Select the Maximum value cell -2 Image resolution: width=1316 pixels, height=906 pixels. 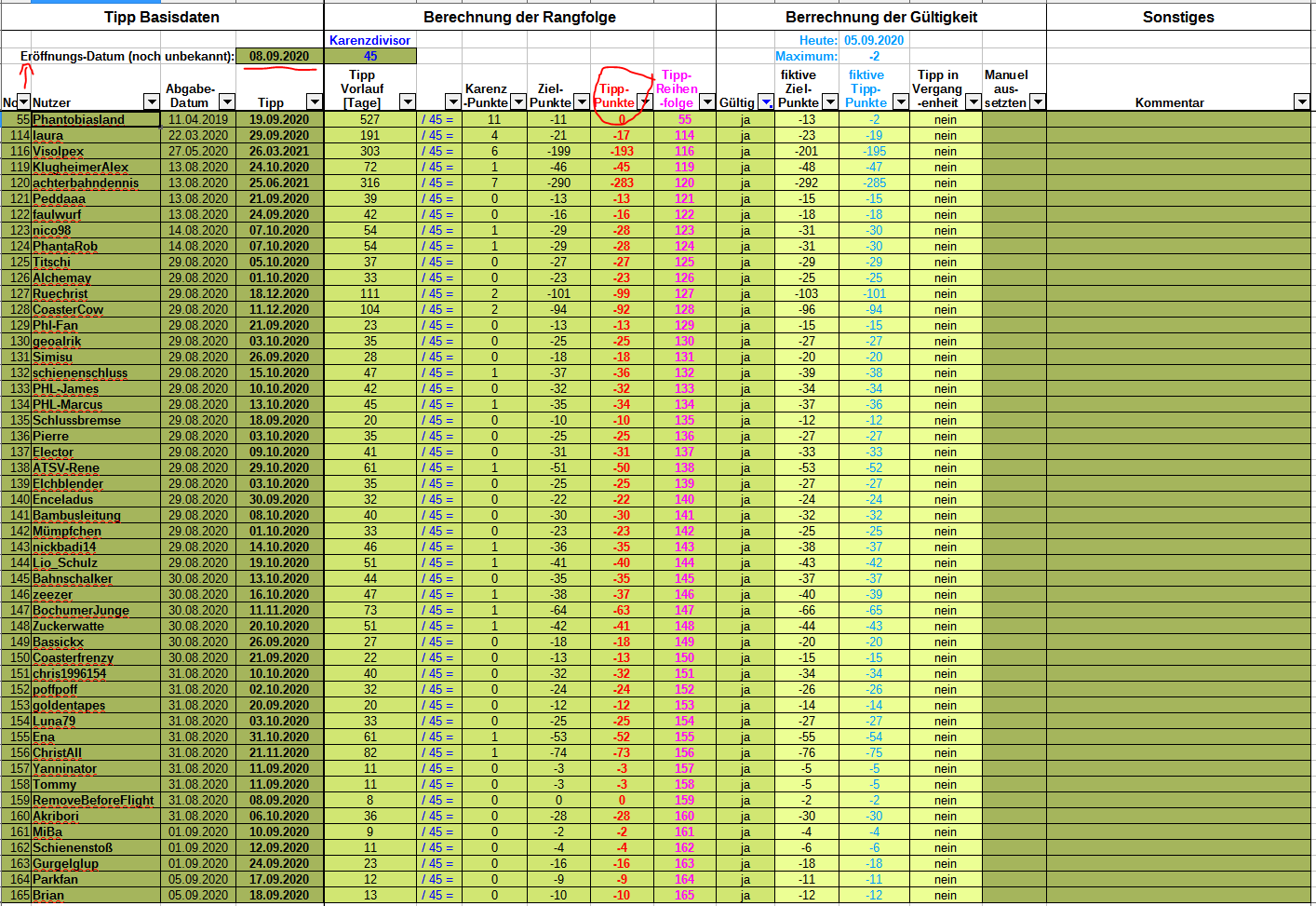click(x=874, y=56)
